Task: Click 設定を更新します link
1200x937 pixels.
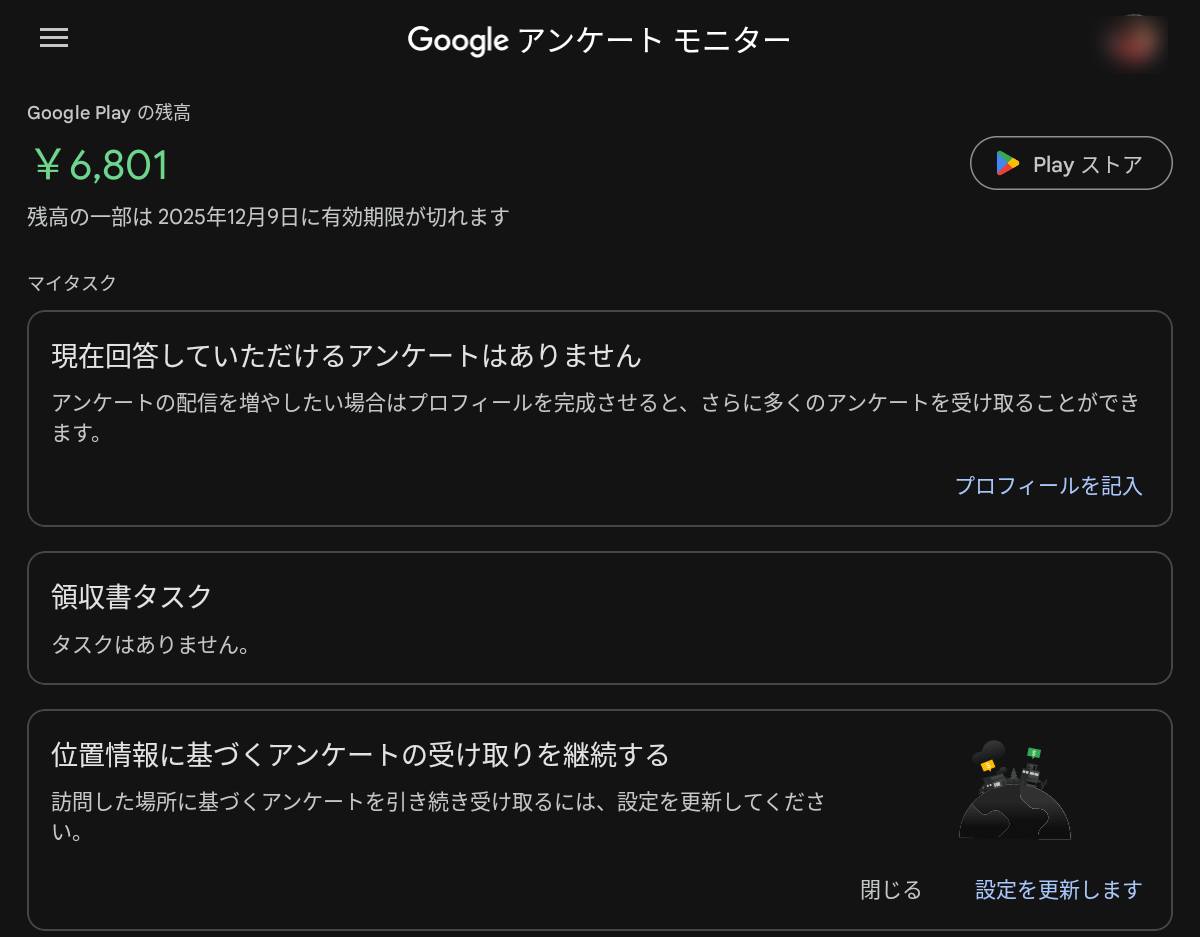Action: tap(1058, 890)
